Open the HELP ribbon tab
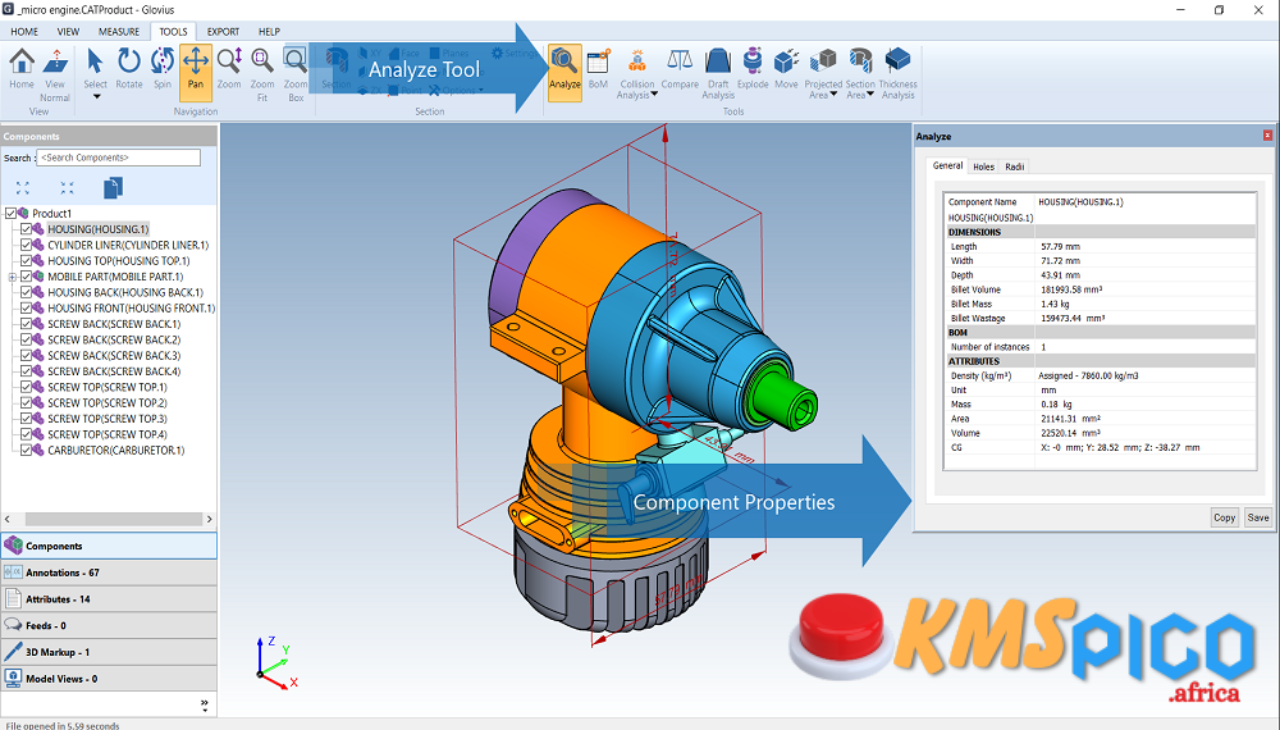1280x730 pixels. tap(269, 31)
